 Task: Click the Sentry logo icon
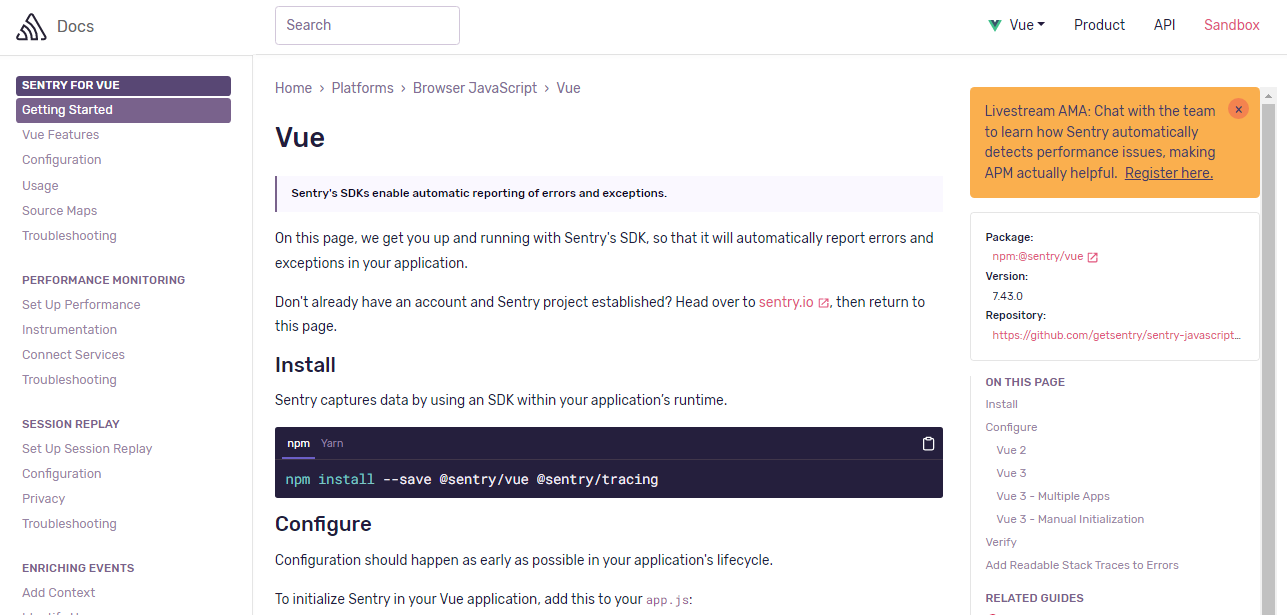tap(32, 26)
